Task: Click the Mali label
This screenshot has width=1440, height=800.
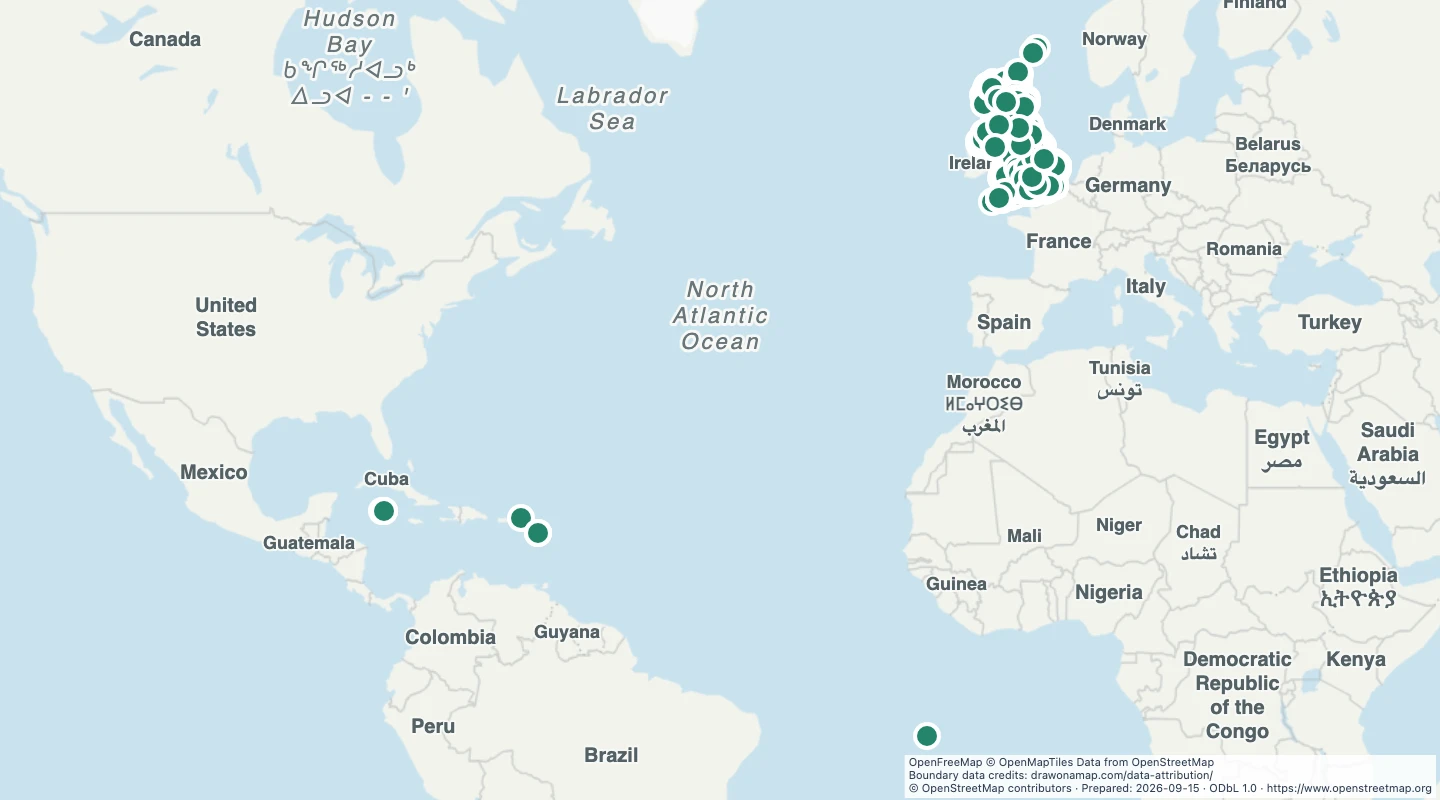Action: tap(1024, 536)
